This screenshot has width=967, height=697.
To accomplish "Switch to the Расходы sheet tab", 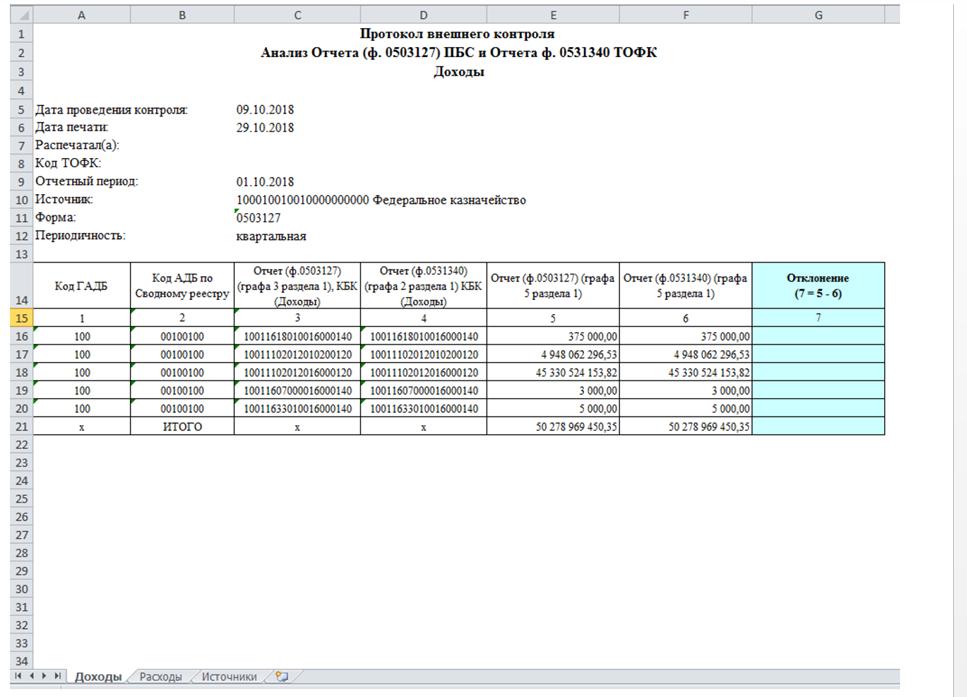I will tap(161, 677).
